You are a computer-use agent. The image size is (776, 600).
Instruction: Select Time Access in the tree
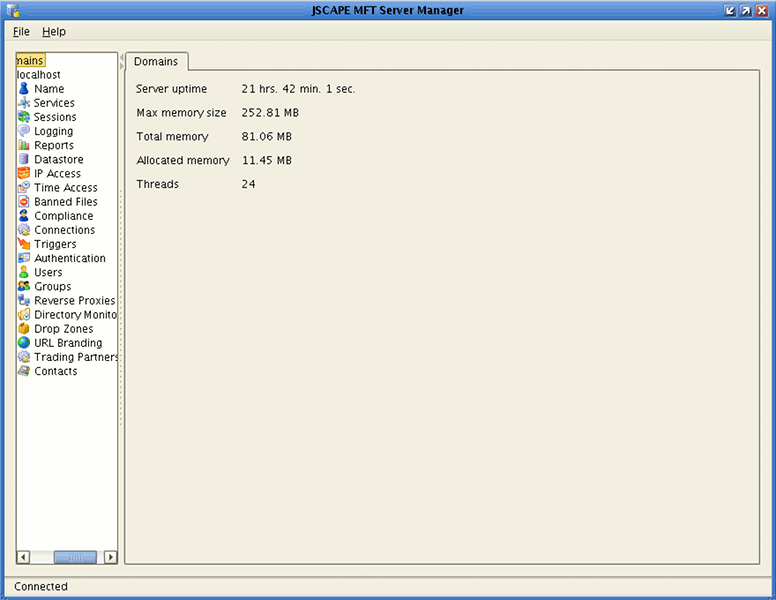coord(66,188)
